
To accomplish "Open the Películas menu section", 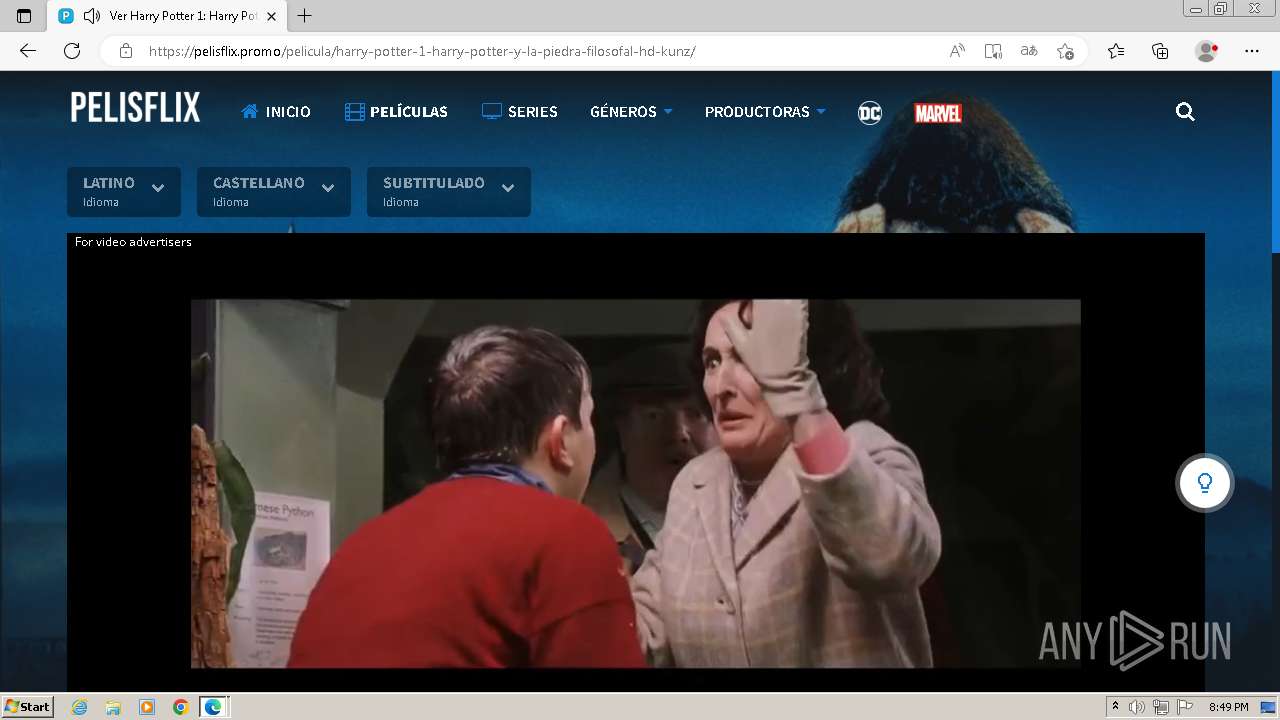I will tap(396, 112).
